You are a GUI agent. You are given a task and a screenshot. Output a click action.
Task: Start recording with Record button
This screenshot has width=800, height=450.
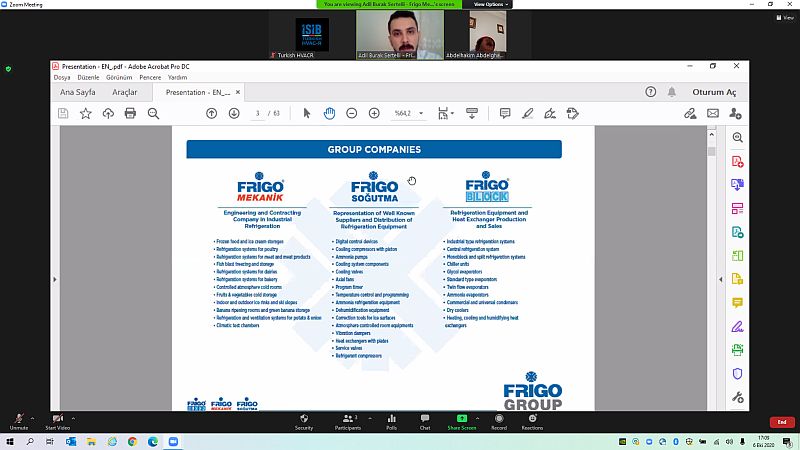coord(499,421)
